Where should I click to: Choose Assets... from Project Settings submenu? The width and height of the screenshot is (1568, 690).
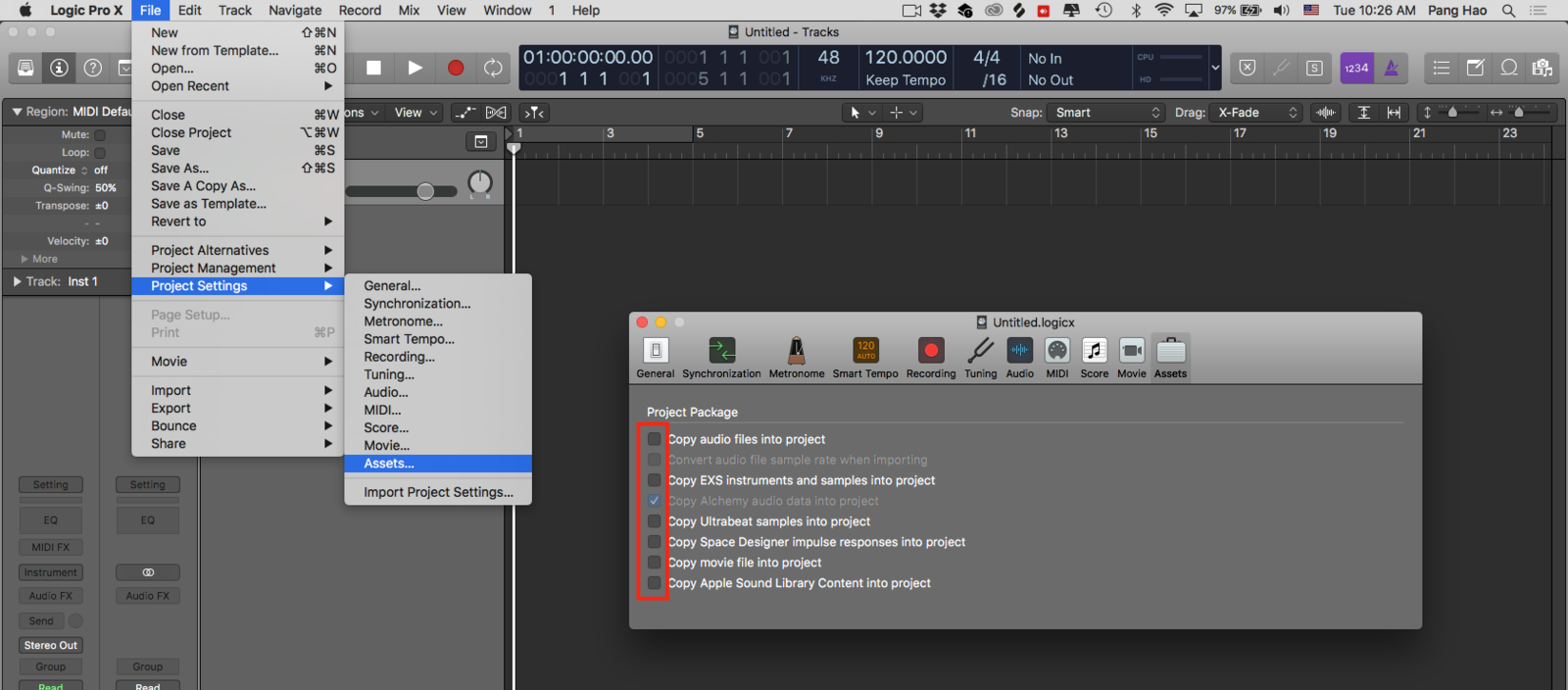point(438,464)
